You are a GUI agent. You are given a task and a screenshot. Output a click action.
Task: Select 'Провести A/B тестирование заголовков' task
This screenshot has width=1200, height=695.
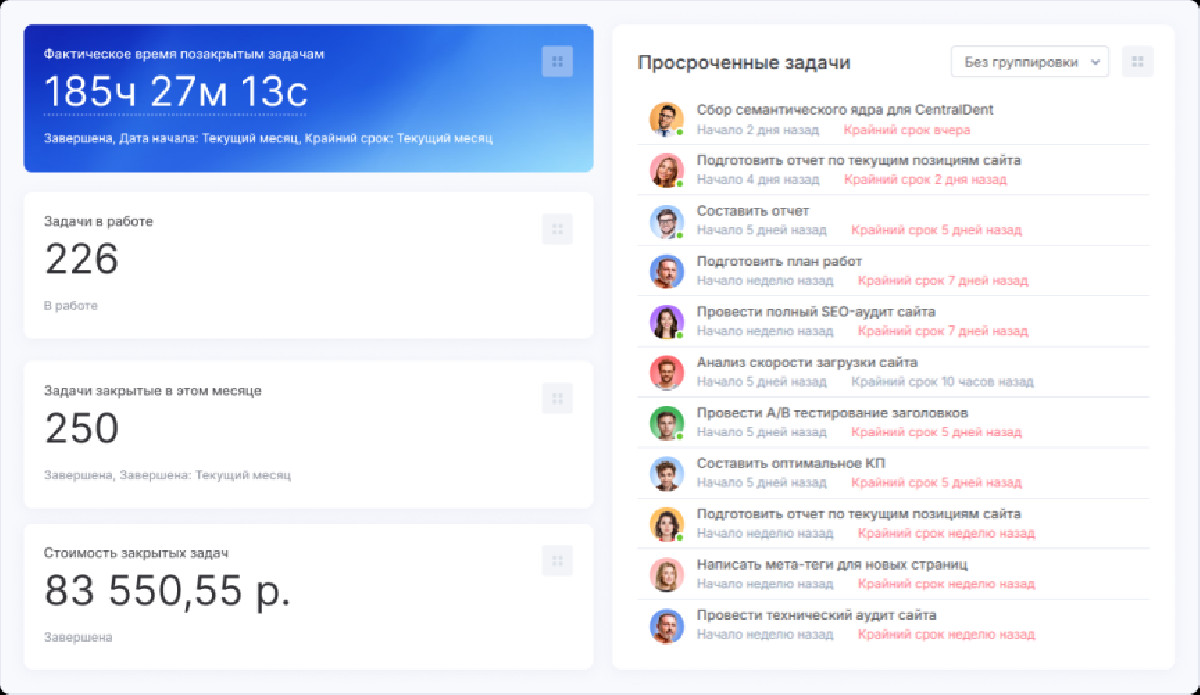[831, 413]
